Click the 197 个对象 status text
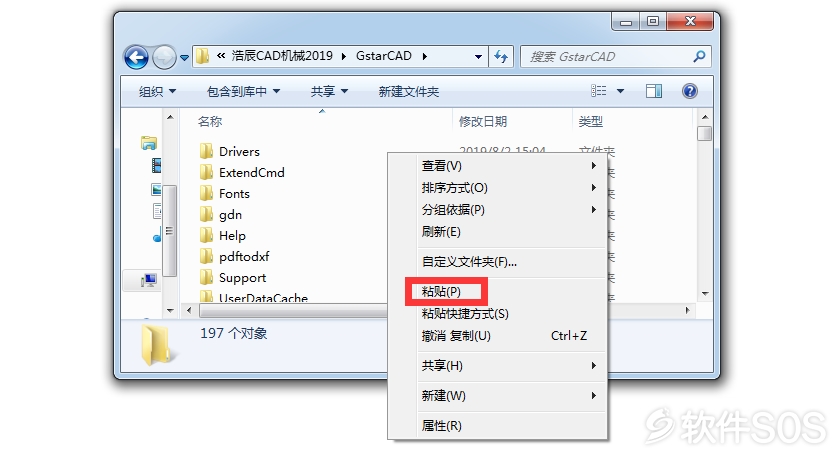This screenshot has width=840, height=454. pyautogui.click(x=234, y=333)
